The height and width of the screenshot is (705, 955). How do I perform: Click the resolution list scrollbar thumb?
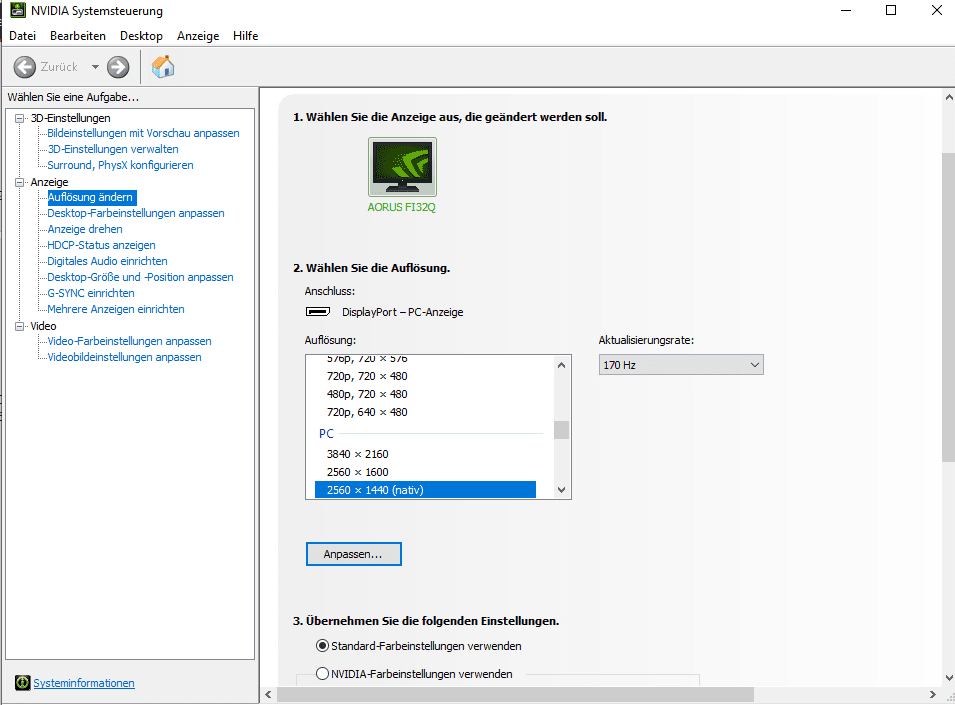[562, 430]
